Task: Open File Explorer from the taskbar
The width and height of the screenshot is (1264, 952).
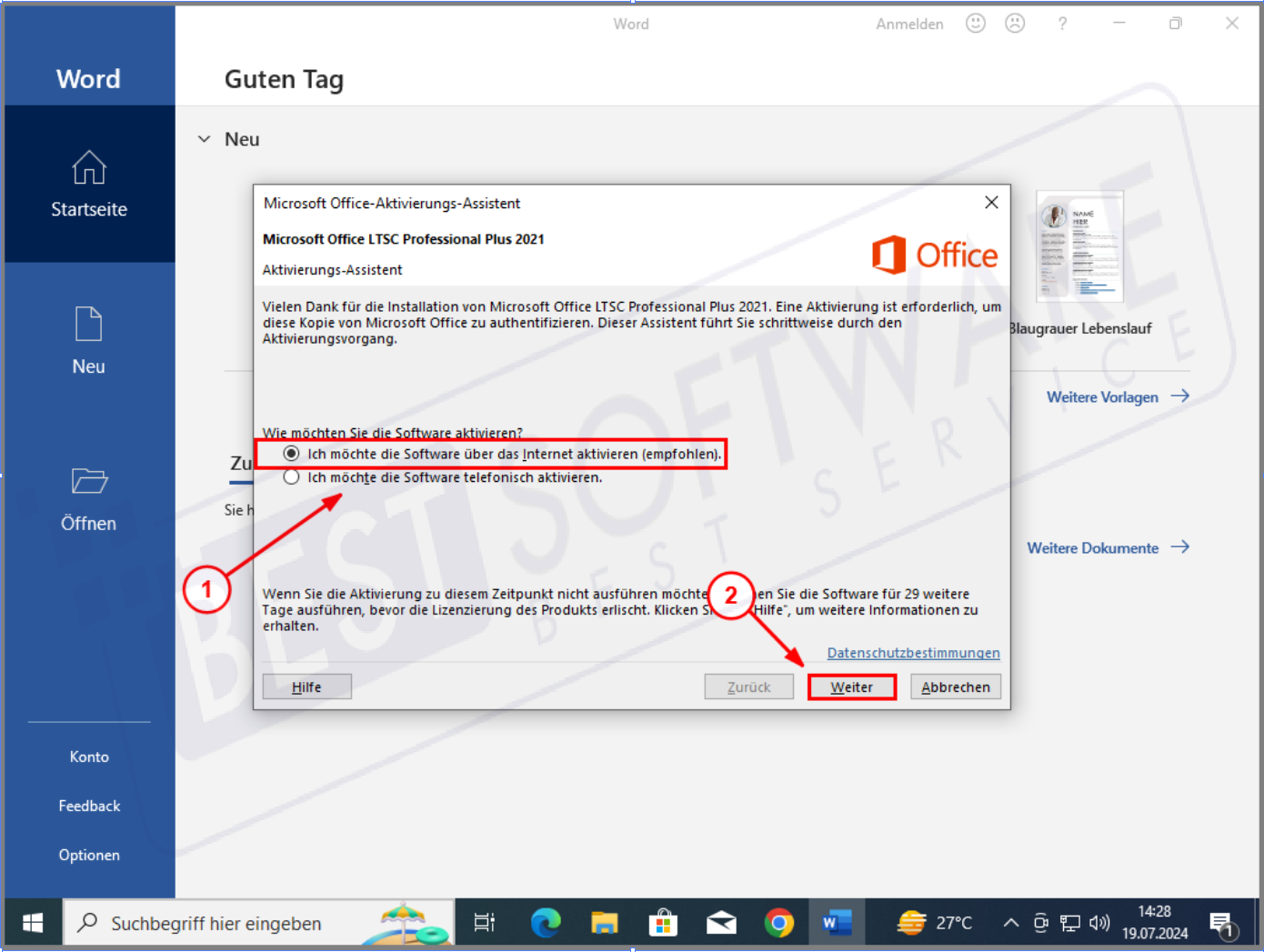Action: 605,923
